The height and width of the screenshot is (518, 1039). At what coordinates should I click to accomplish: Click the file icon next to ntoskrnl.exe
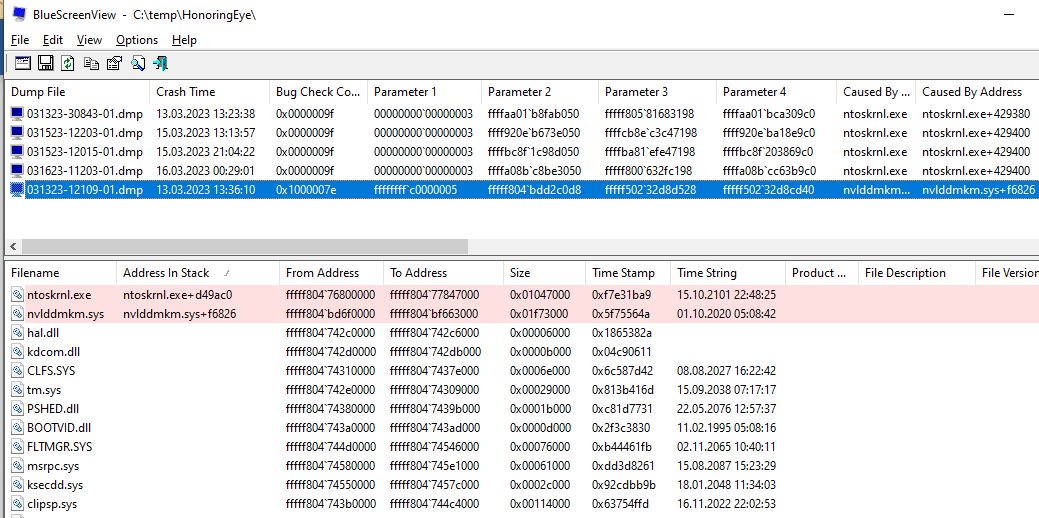17,295
